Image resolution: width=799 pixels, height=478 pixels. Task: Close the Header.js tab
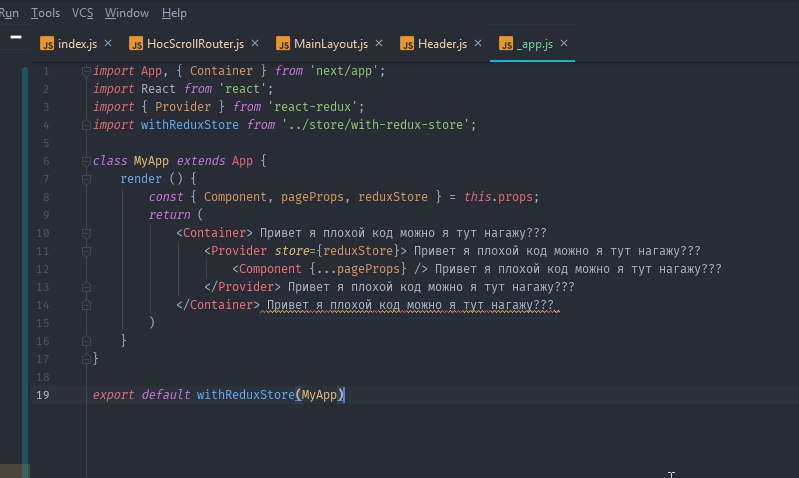click(x=477, y=43)
